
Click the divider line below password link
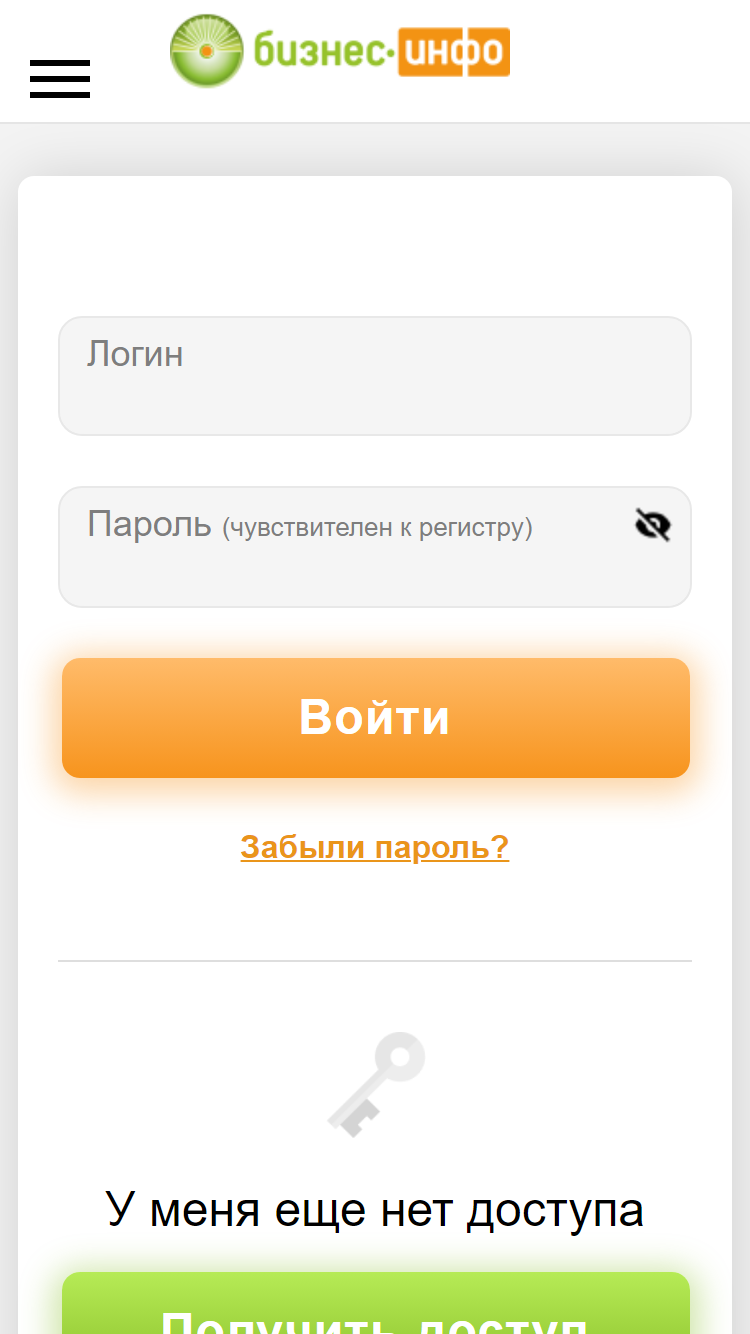375,961
